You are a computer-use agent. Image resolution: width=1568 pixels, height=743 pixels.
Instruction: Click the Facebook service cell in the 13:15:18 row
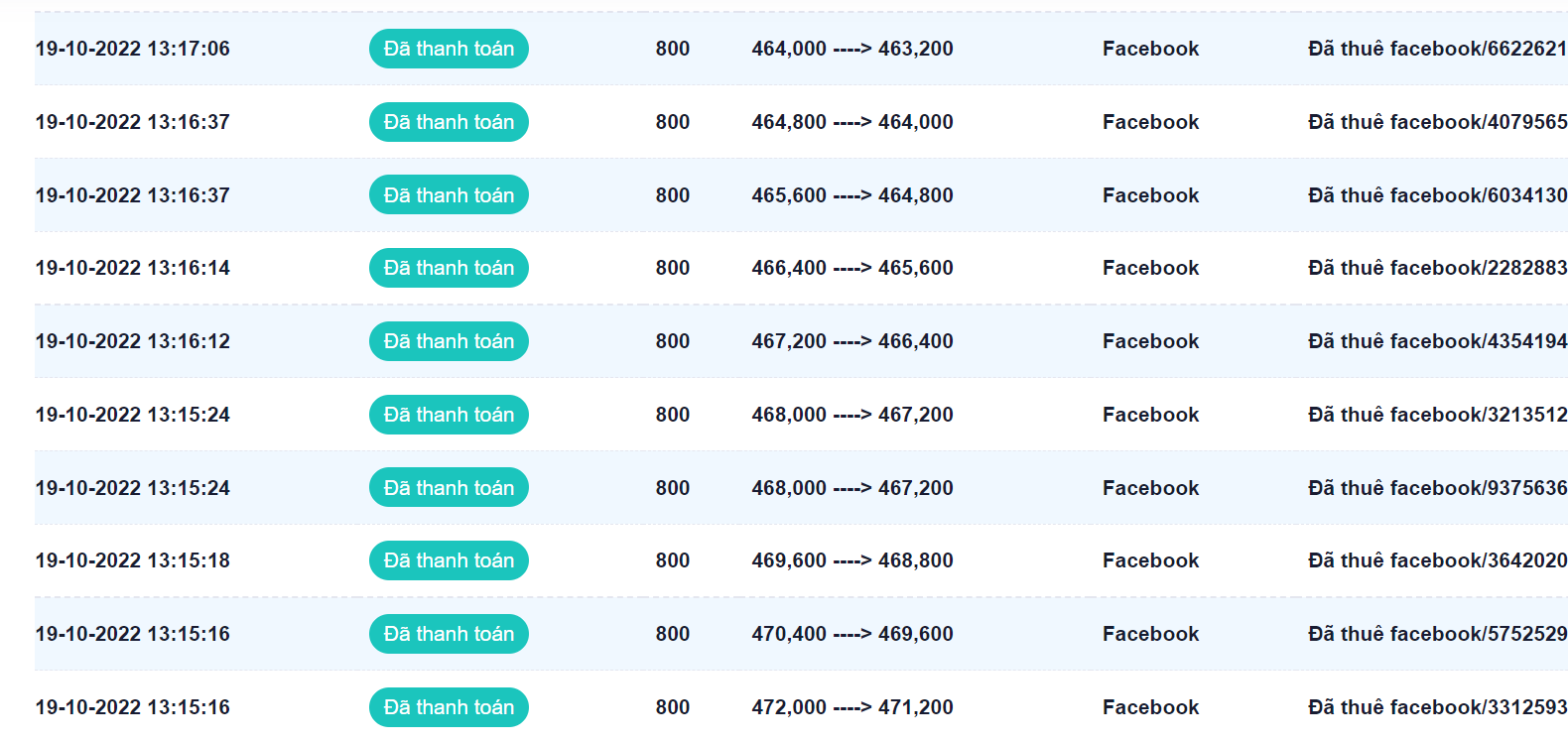[1150, 560]
